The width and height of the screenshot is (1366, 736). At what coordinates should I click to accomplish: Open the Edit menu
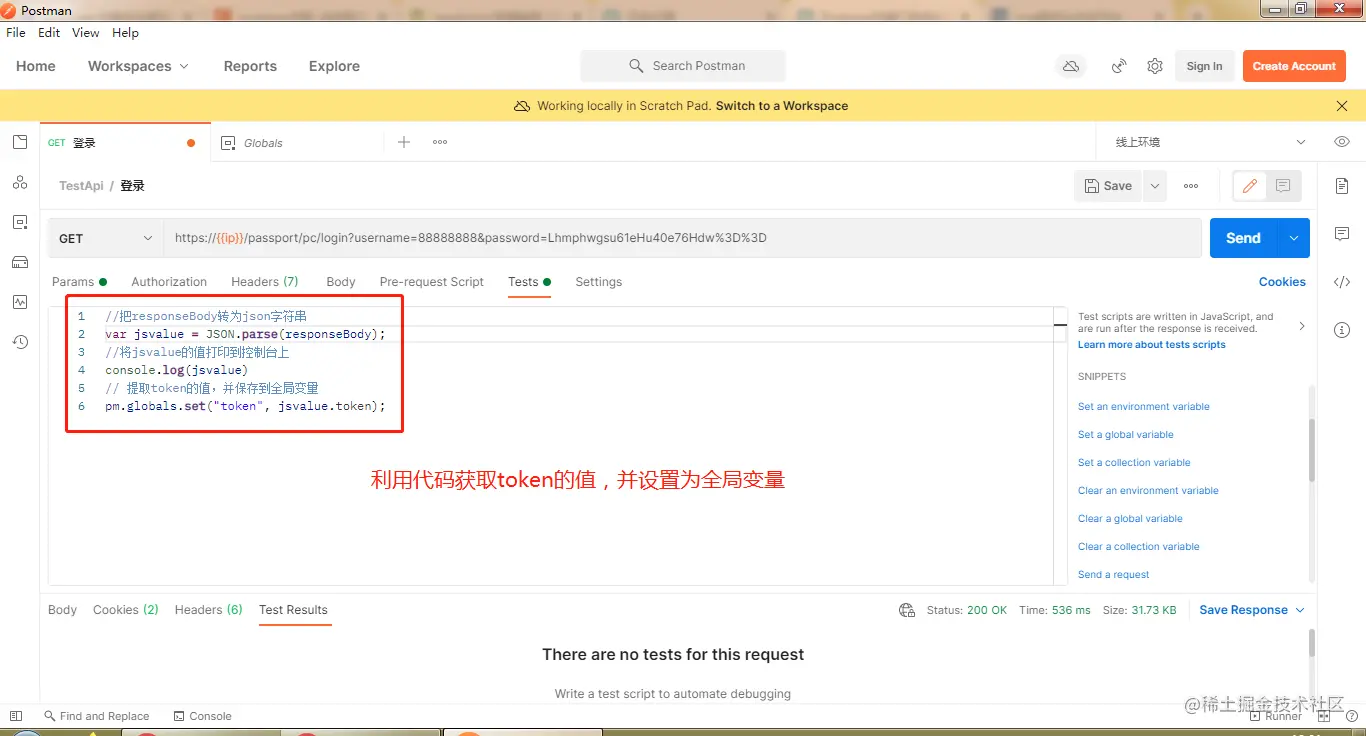click(x=49, y=33)
